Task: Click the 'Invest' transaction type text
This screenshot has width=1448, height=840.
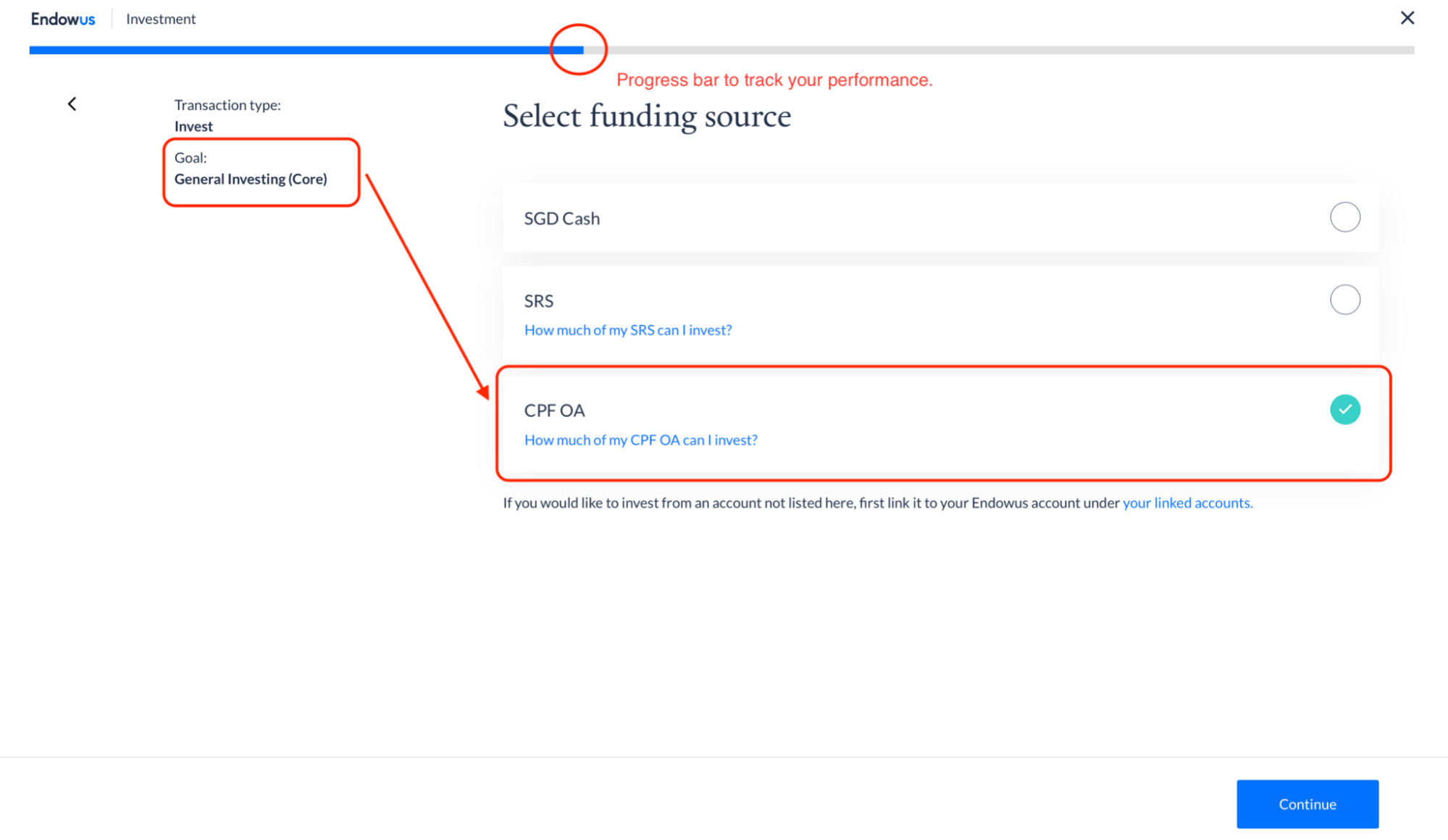Action: coord(193,126)
